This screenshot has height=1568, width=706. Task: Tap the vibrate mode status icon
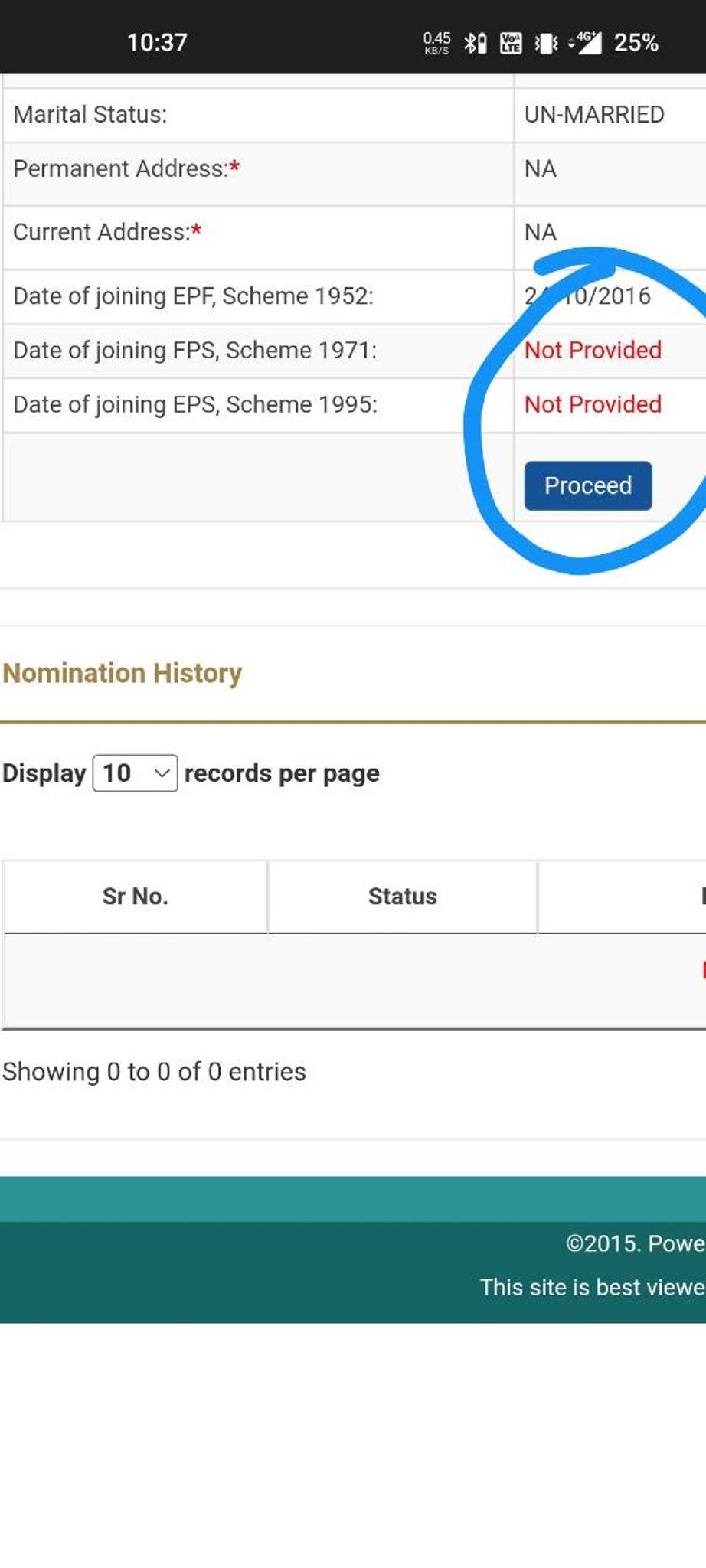click(x=546, y=43)
